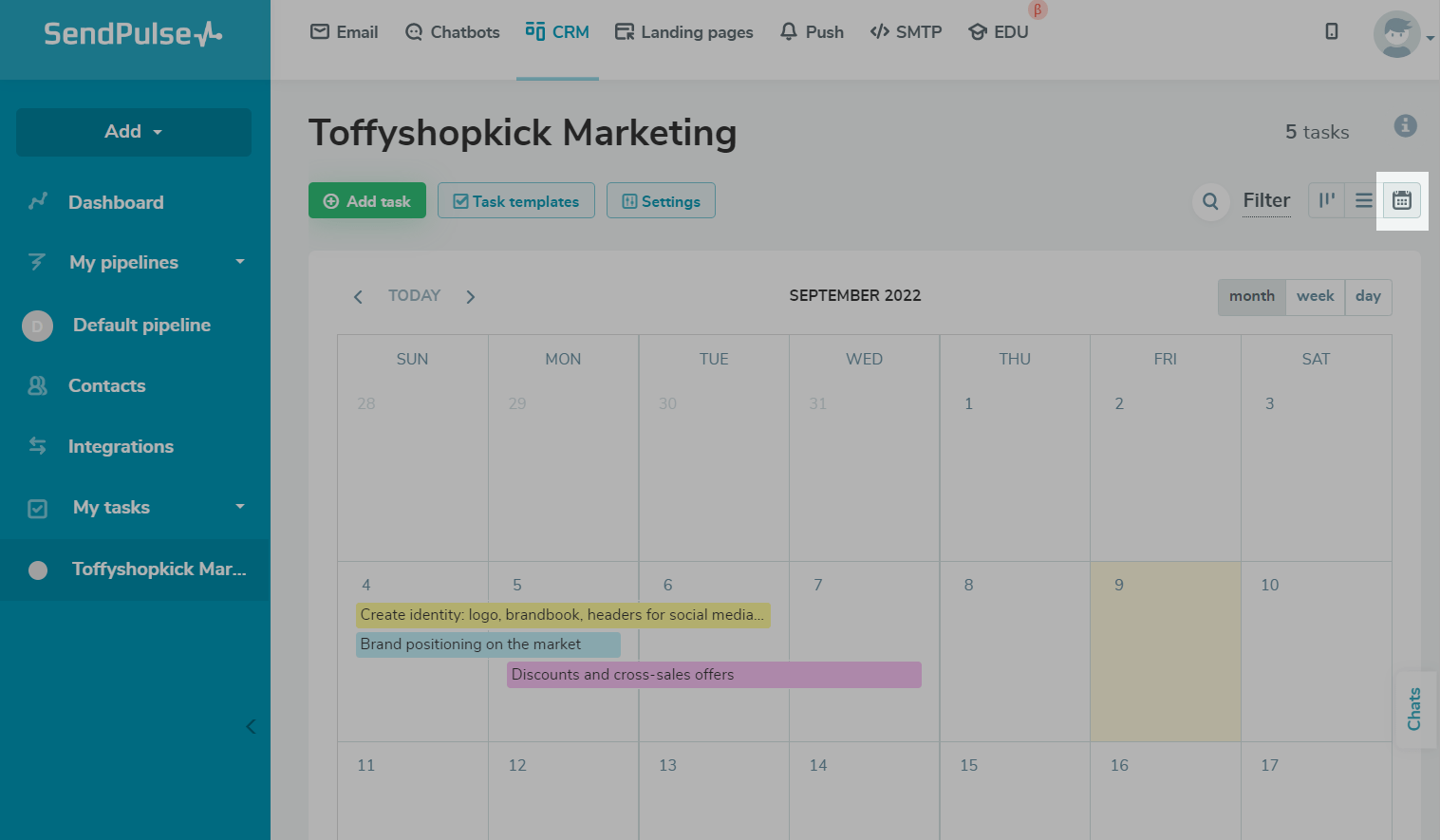The width and height of the screenshot is (1440, 840).
Task: Switch to list view icon
Action: (1364, 200)
